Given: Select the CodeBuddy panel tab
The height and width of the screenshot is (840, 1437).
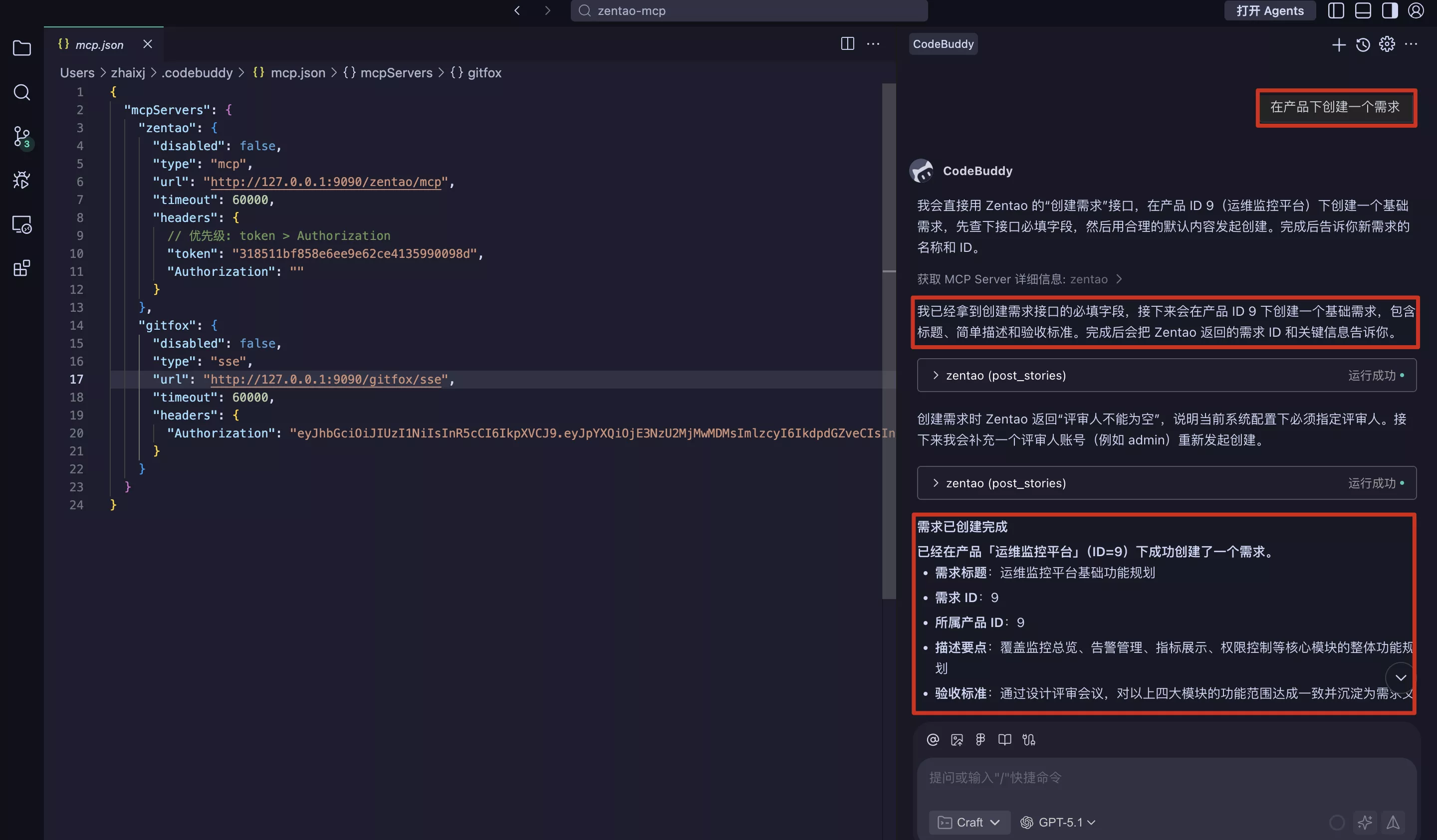Looking at the screenshot, I should coord(943,44).
